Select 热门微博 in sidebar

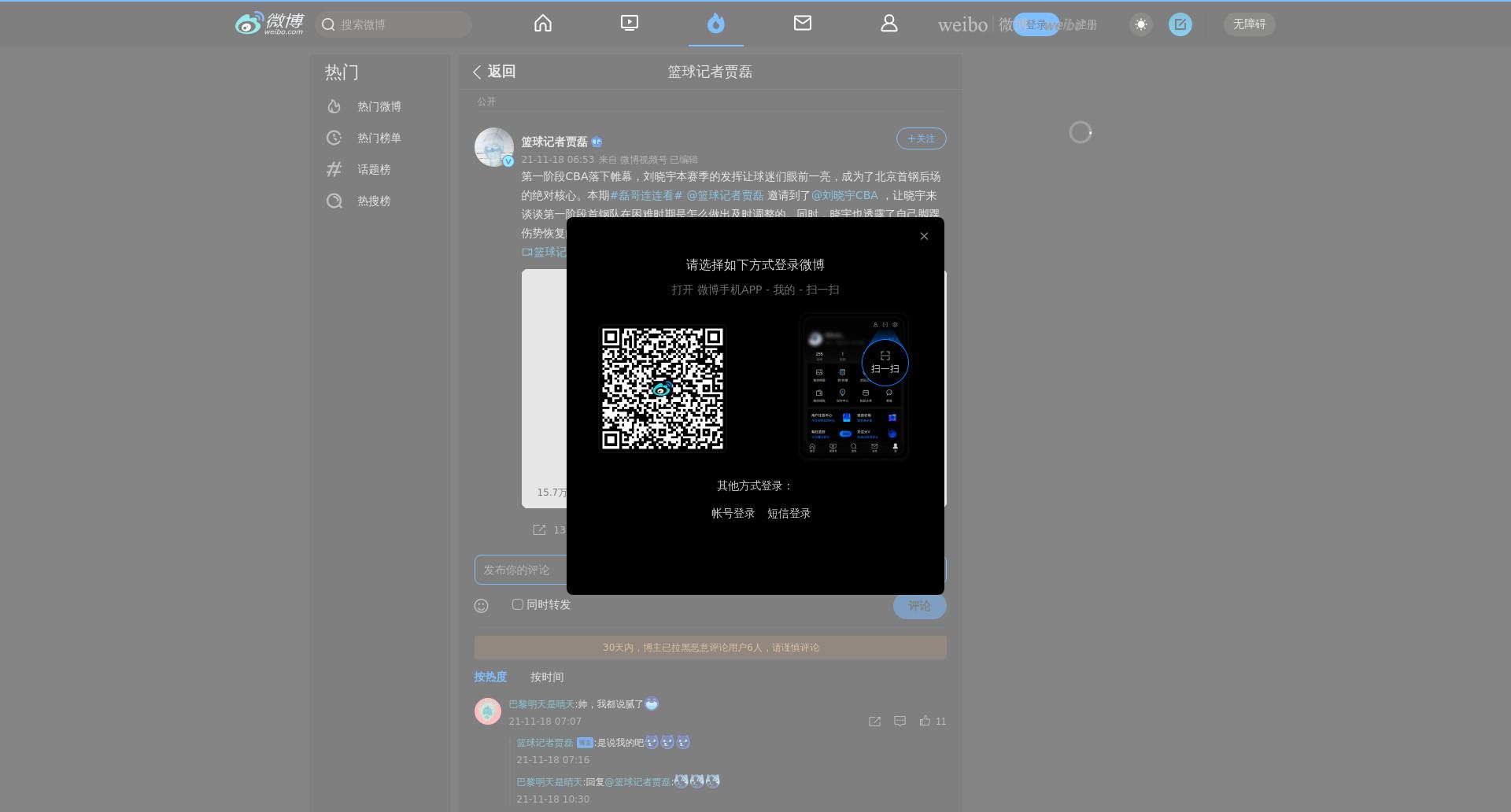pos(380,106)
